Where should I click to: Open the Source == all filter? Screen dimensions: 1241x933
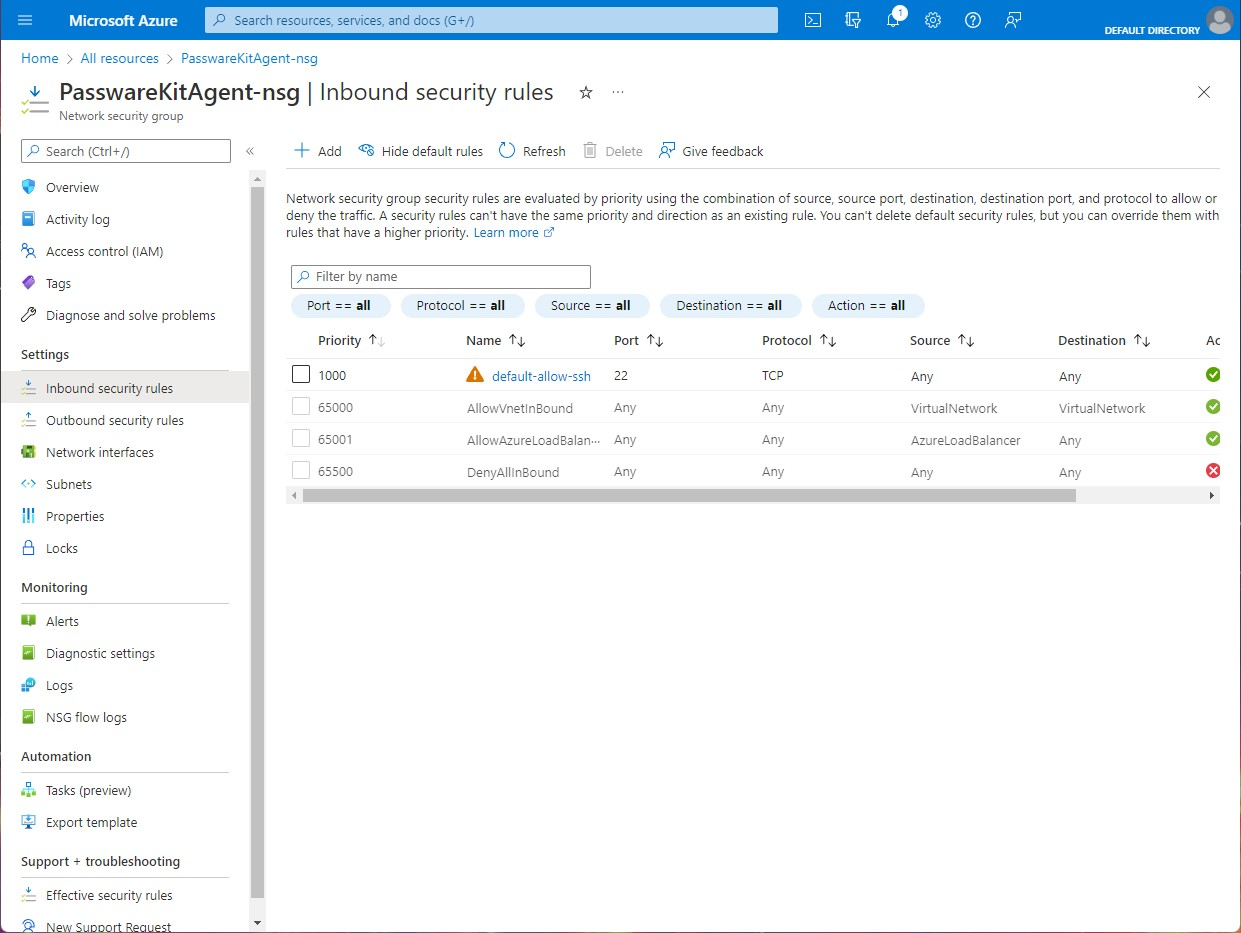pyautogui.click(x=592, y=306)
